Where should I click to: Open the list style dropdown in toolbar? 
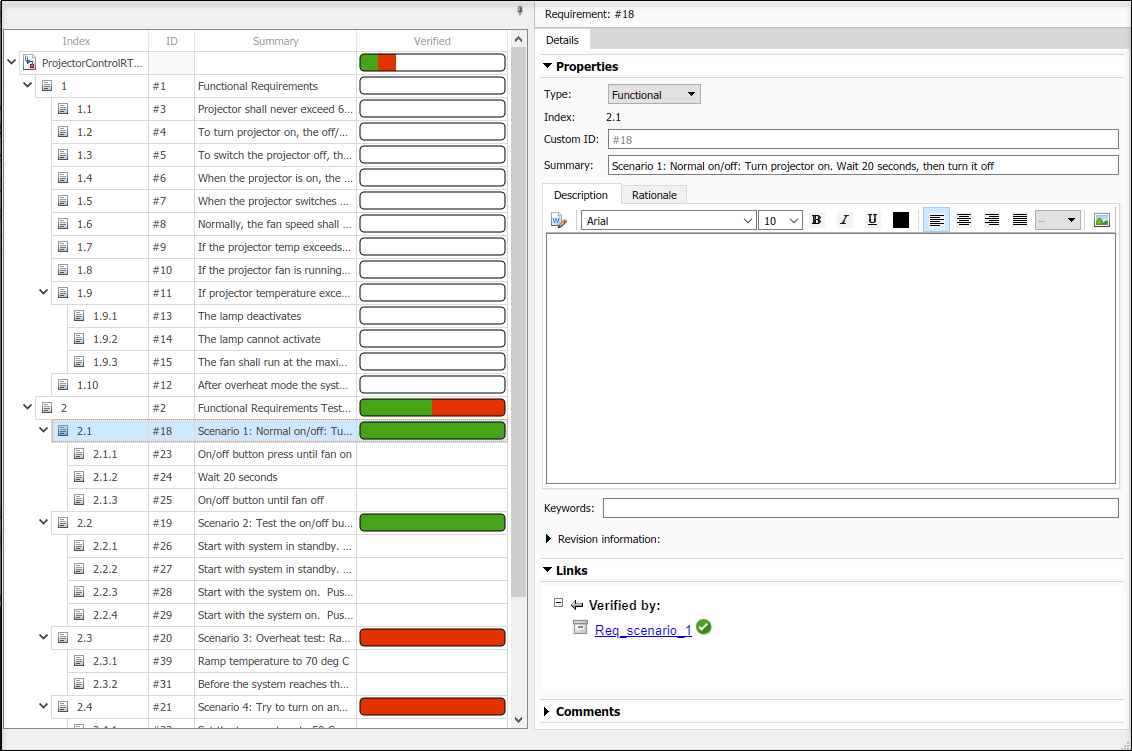pyautogui.click(x=1058, y=220)
